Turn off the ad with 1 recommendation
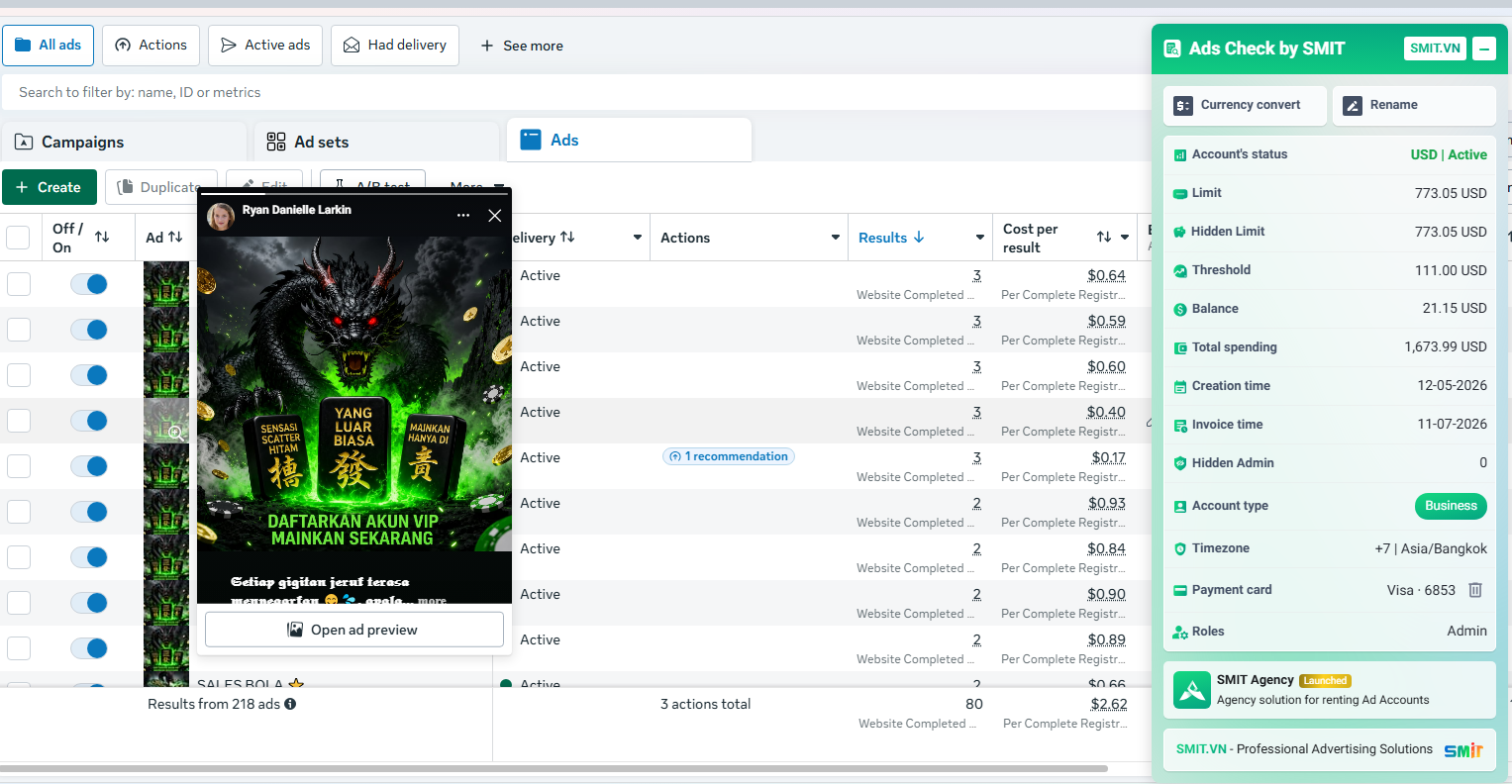This screenshot has width=1512, height=784. (89, 466)
